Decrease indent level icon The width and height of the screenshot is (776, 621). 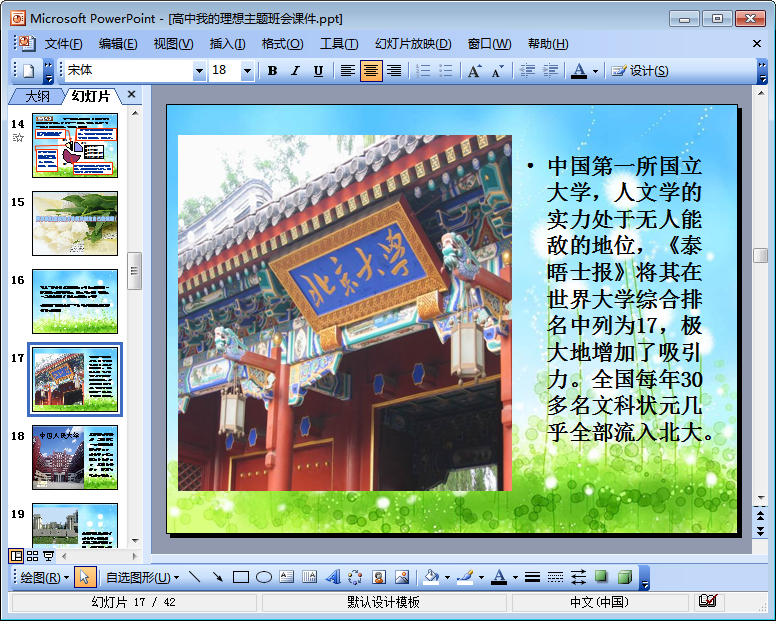(527, 71)
